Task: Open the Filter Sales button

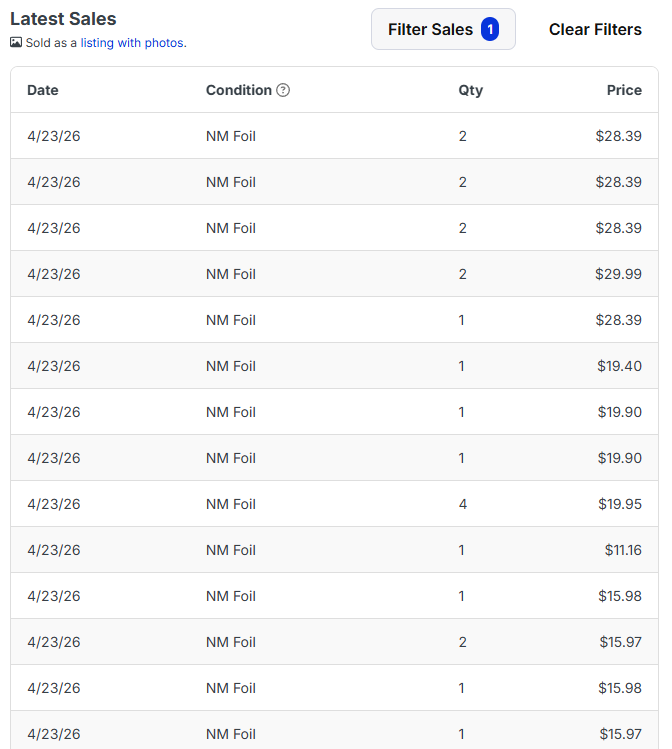Action: pyautogui.click(x=443, y=29)
